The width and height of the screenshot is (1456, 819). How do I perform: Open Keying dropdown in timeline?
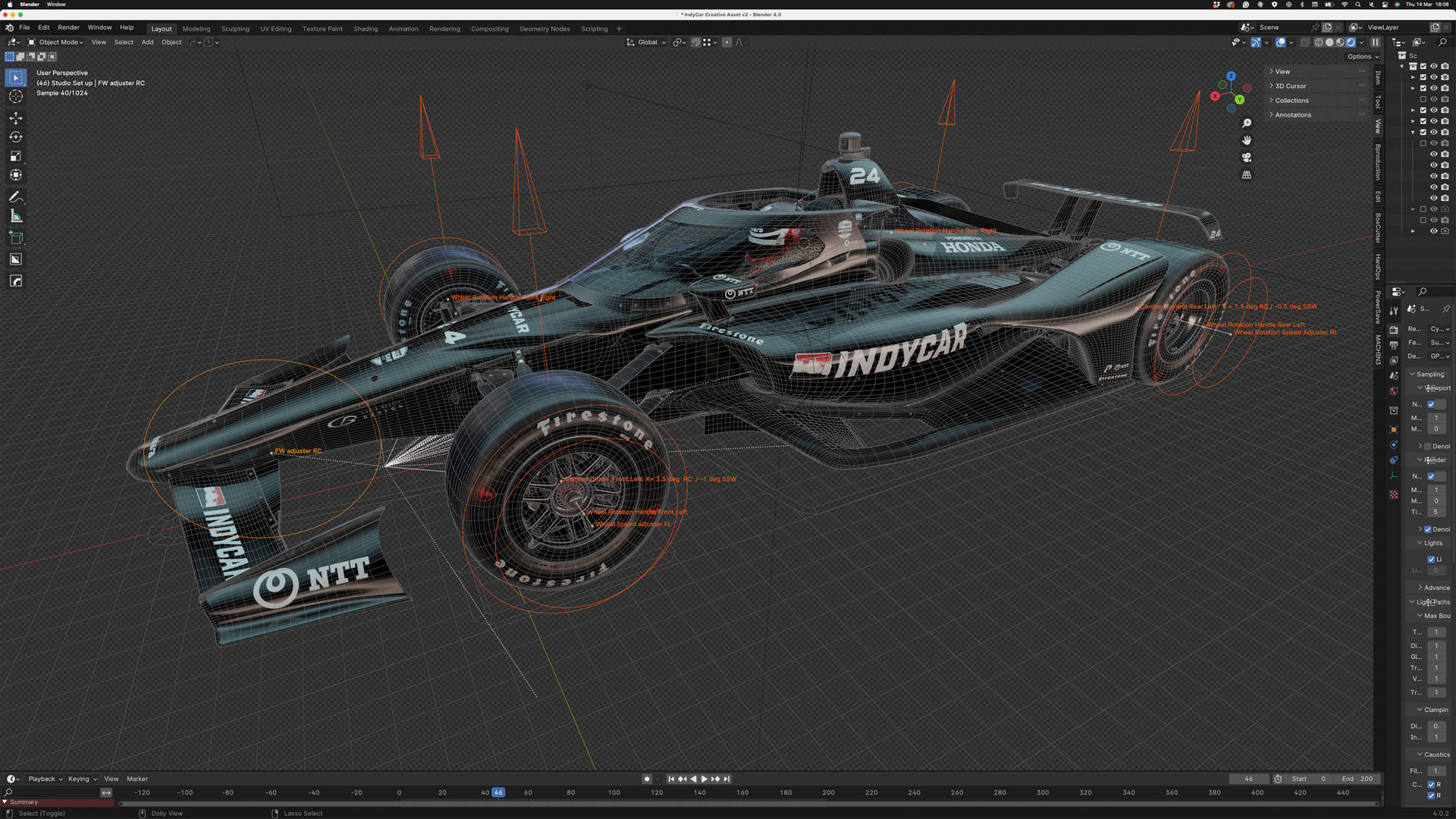tap(83, 779)
